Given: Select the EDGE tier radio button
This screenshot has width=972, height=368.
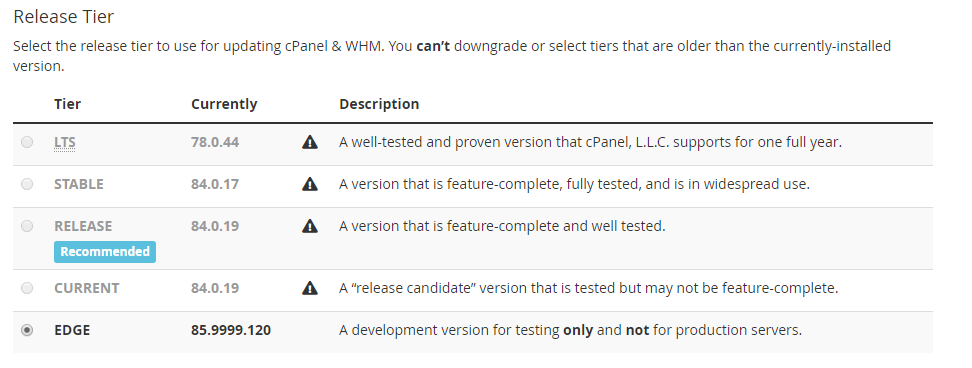Looking at the screenshot, I should tap(27, 330).
